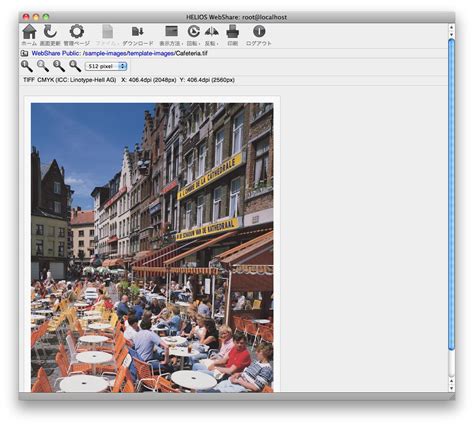
Task: Open the WebSharePublic link in the path
Action: (x=56, y=53)
